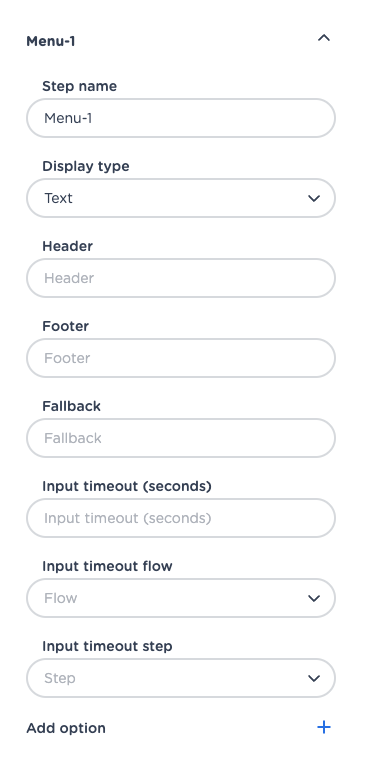Viewport: 368px width, 766px height.
Task: Click the Display type label
Action: (x=86, y=167)
